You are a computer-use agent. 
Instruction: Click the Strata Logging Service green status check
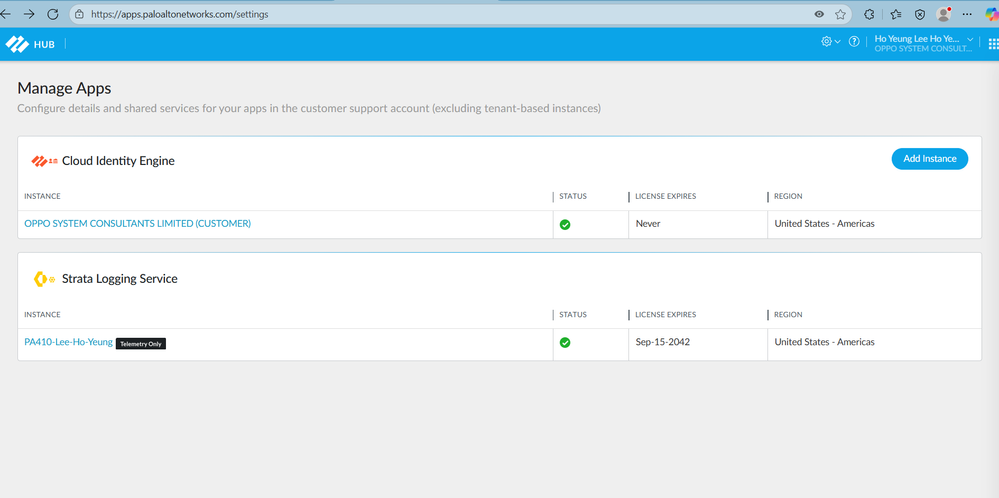point(564,343)
